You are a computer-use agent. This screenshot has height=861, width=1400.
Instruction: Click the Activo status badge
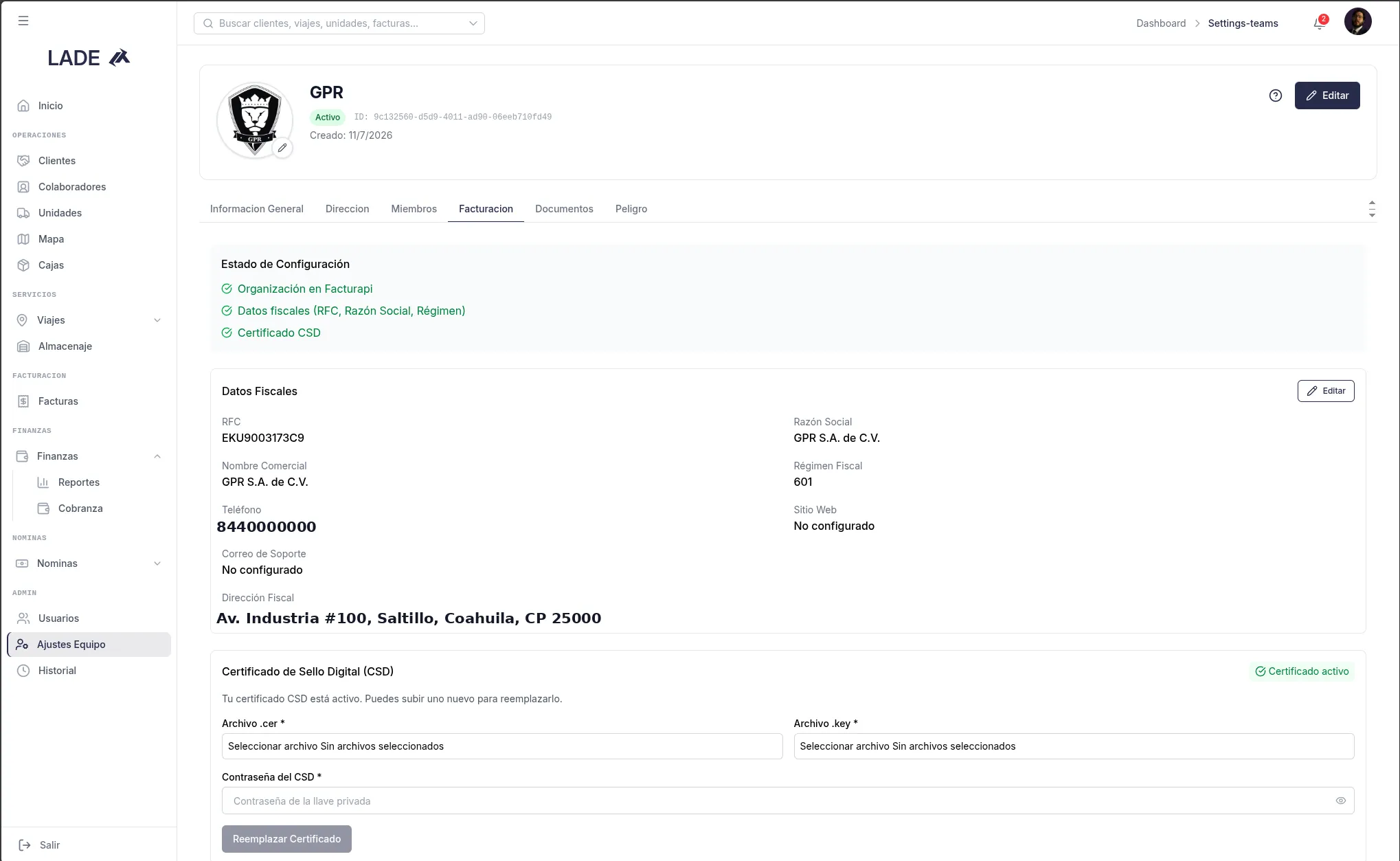(x=328, y=118)
